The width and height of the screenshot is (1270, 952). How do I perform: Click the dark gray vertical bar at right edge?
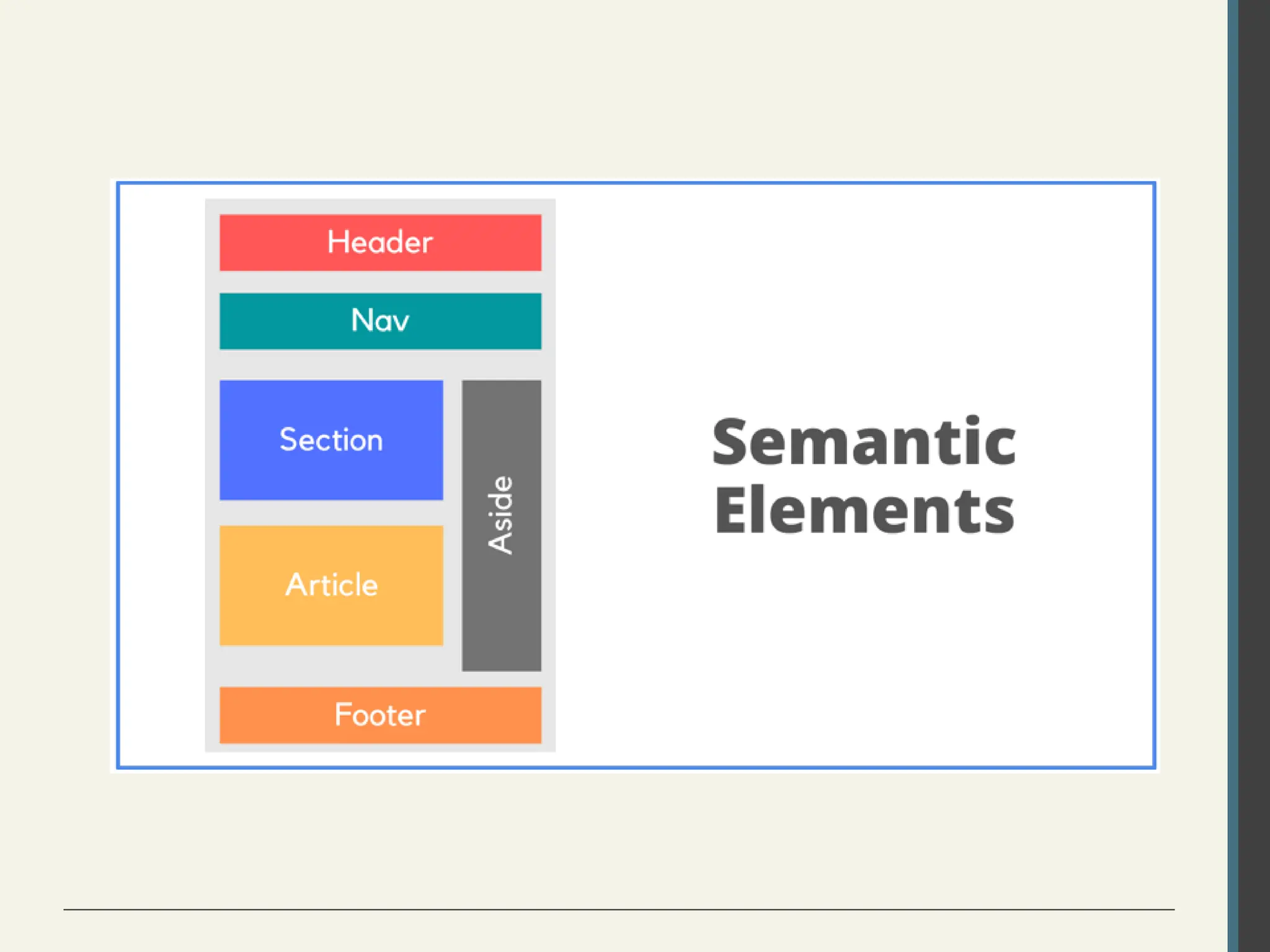[1255, 476]
